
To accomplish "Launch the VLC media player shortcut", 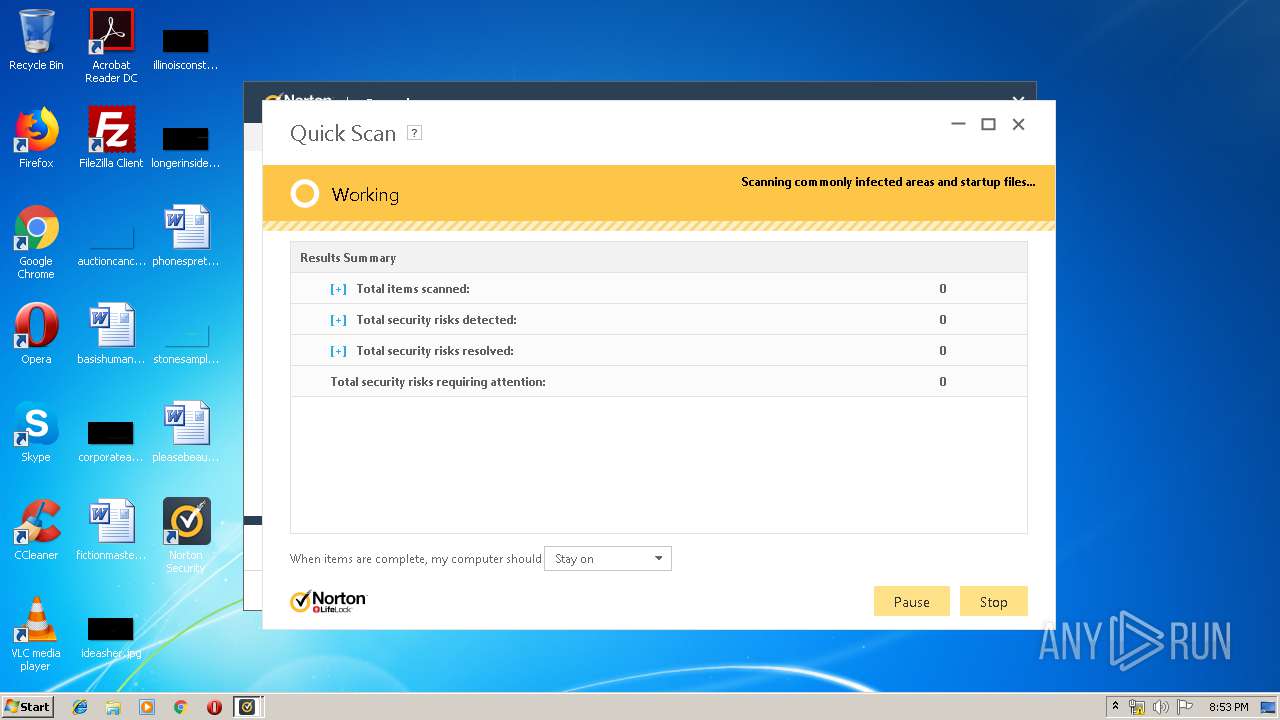I will coord(36,634).
